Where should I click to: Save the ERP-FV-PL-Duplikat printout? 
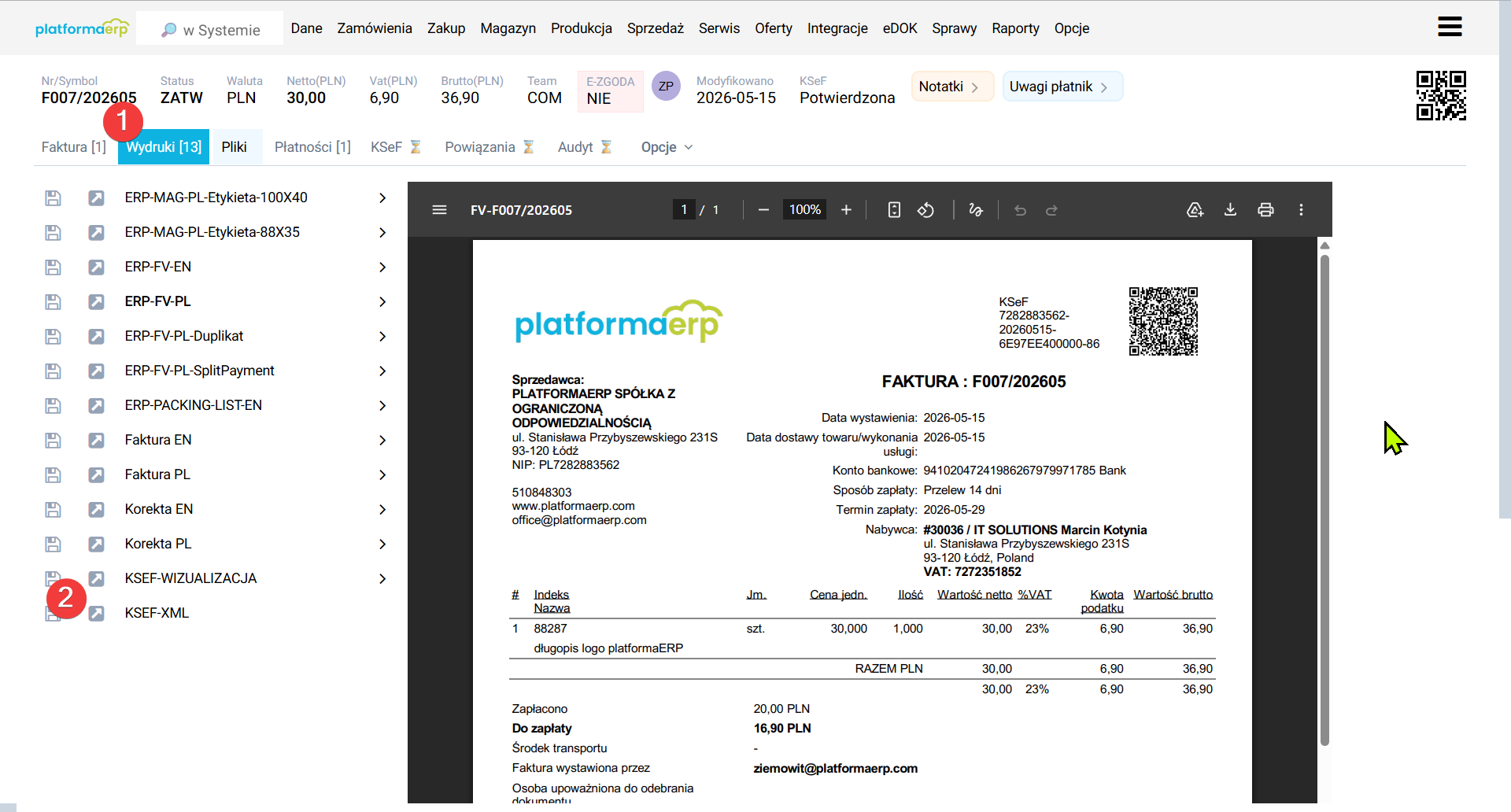click(x=53, y=337)
